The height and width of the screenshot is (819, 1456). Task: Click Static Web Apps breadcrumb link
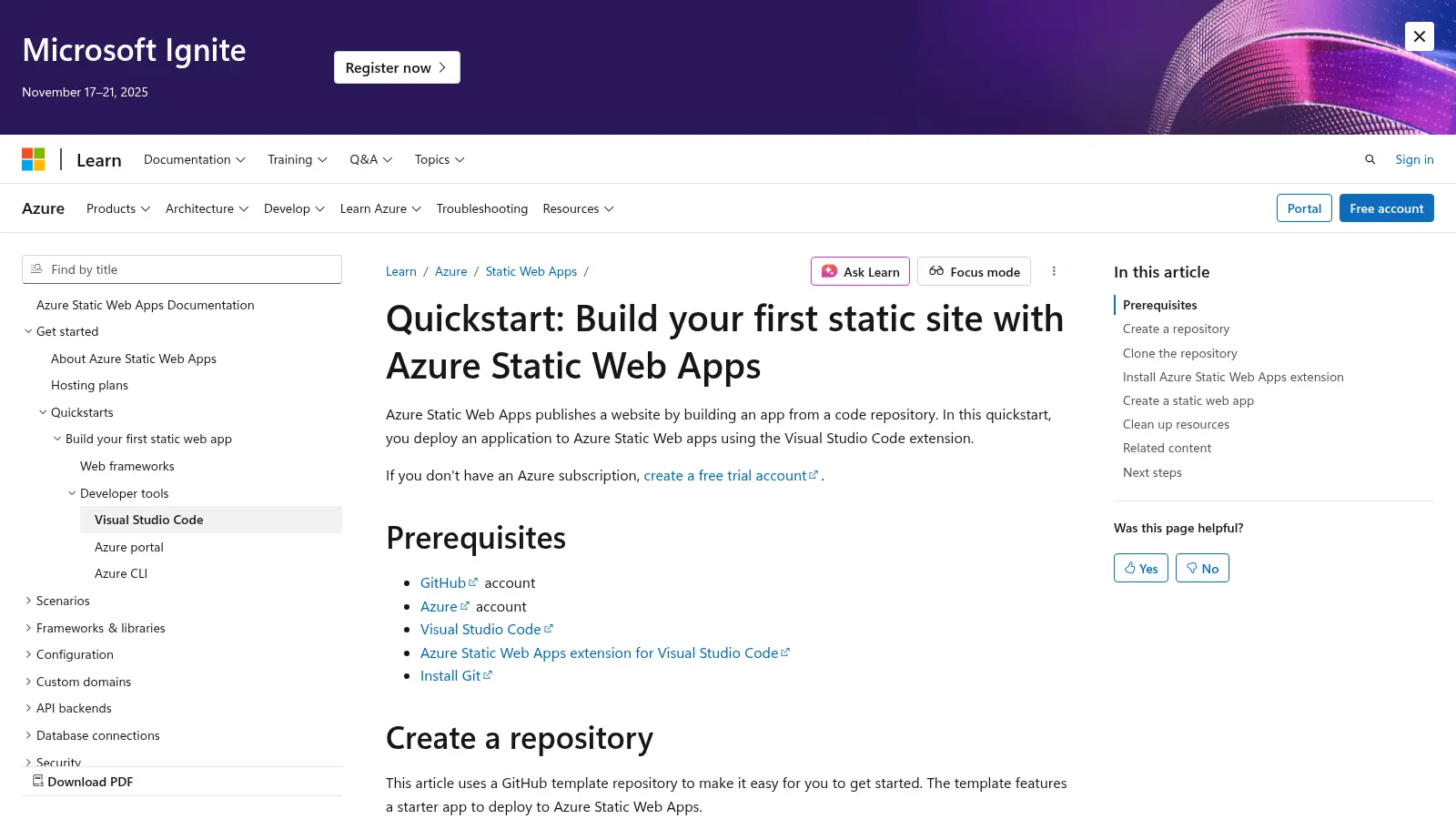pos(531,271)
